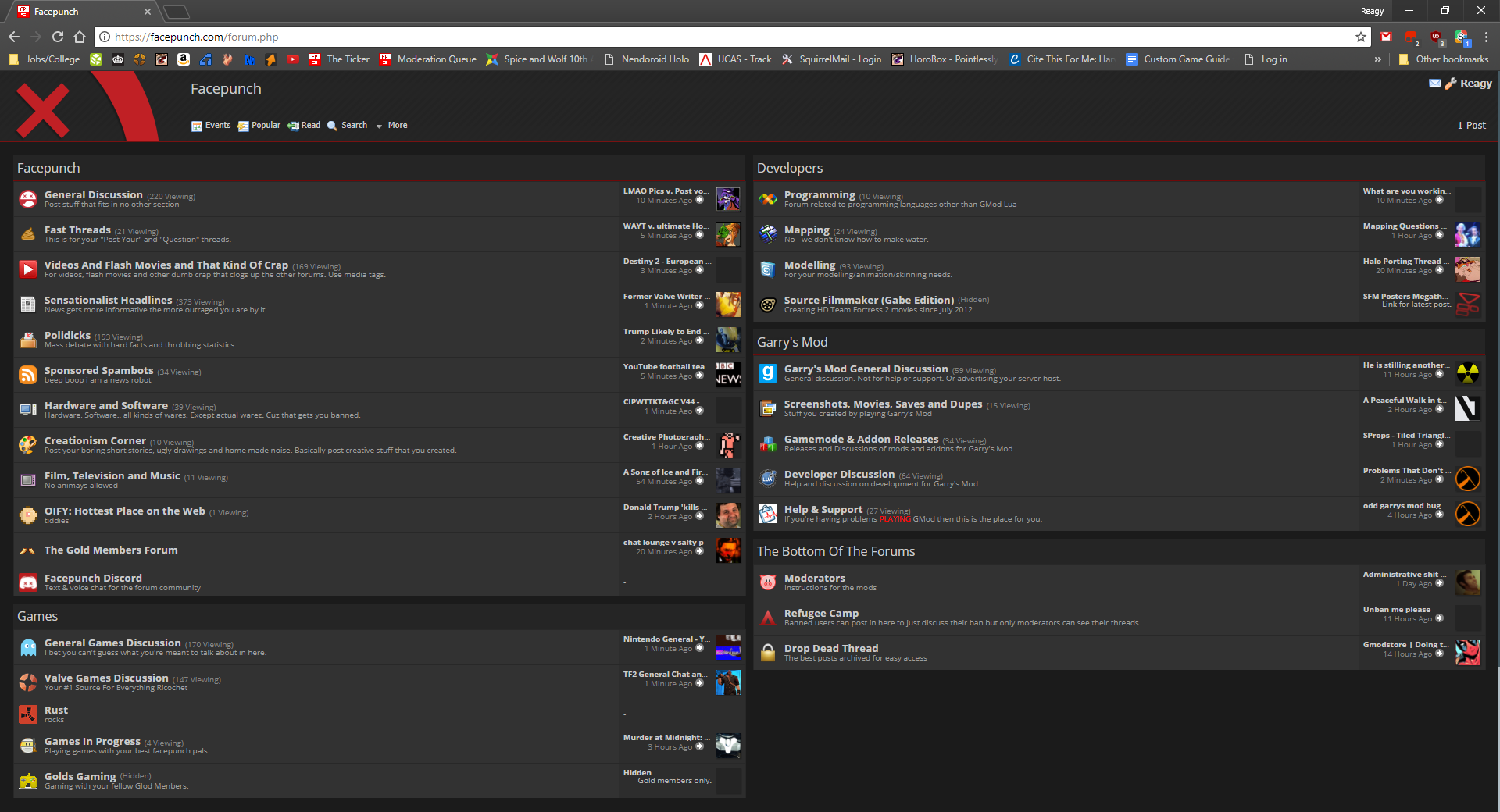
Task: Open the Log in bookmark
Action: point(1266,59)
